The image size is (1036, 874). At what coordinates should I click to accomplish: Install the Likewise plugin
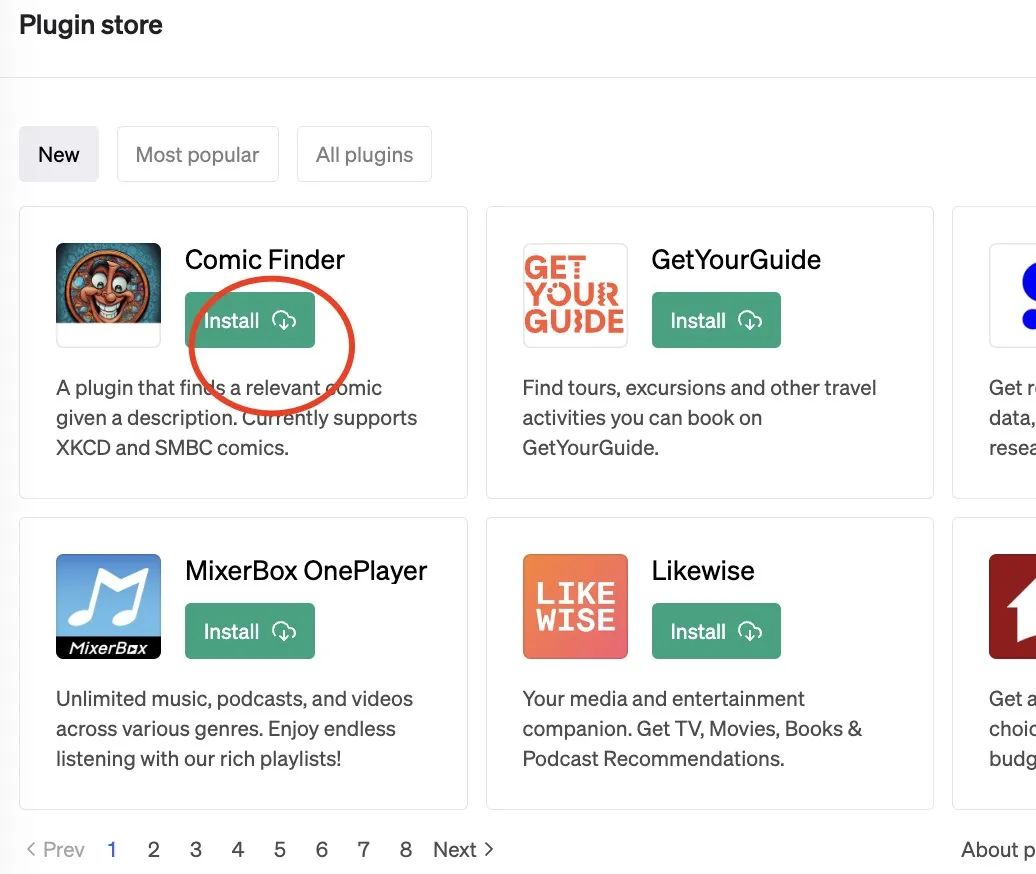click(x=716, y=631)
